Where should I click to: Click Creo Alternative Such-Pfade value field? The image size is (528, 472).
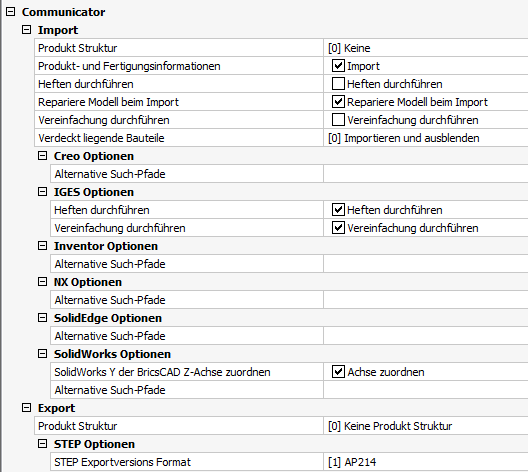point(426,174)
